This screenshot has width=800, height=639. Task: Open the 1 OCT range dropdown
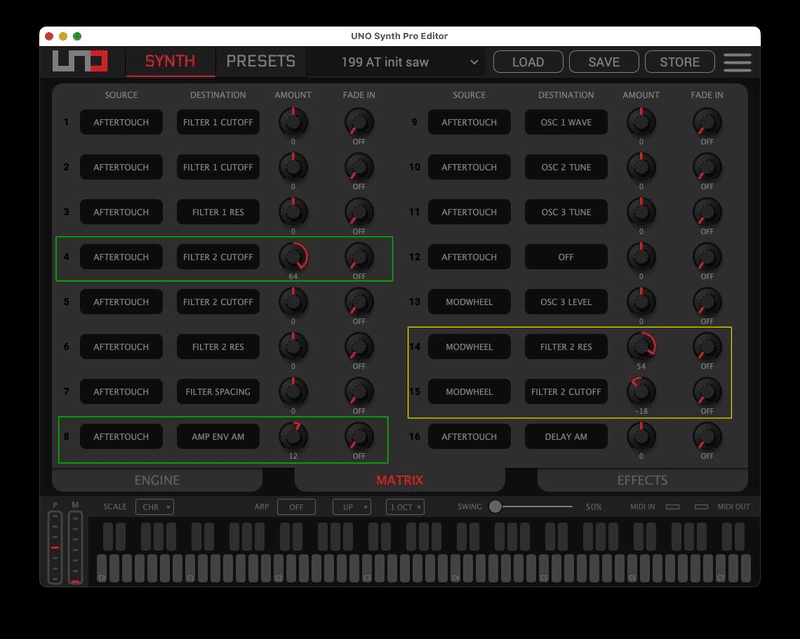click(405, 507)
